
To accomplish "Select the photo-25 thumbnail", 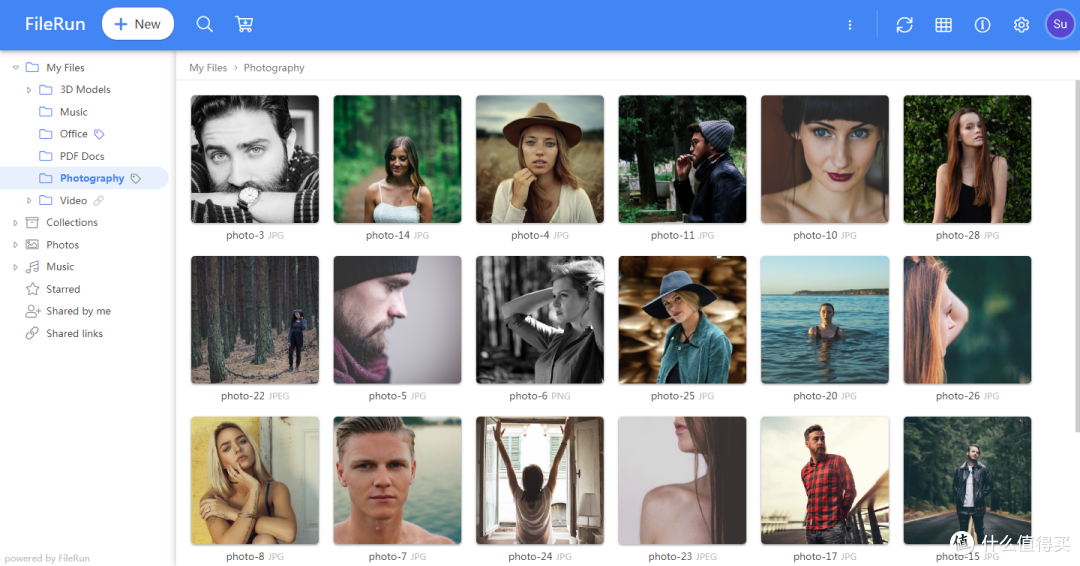I will click(683, 319).
